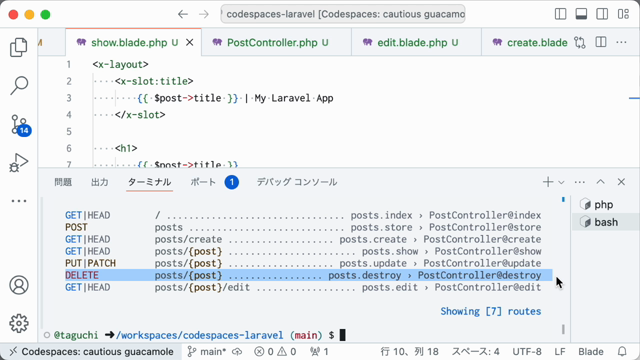Click the Codespaces: cautious guacamole remote indicator
This screenshot has width=640, height=360.
[x=91, y=351]
